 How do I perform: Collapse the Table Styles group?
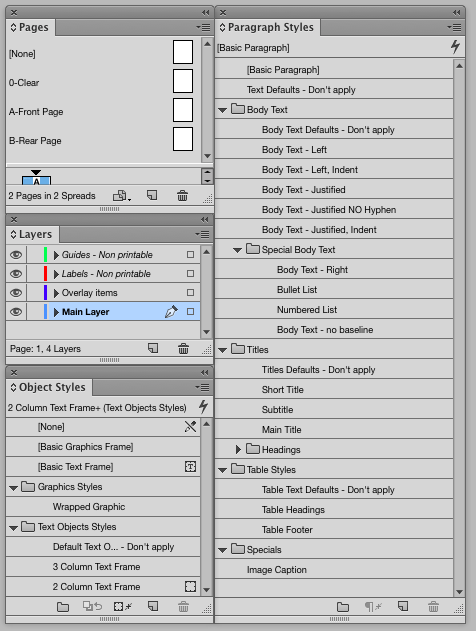[x=223, y=470]
